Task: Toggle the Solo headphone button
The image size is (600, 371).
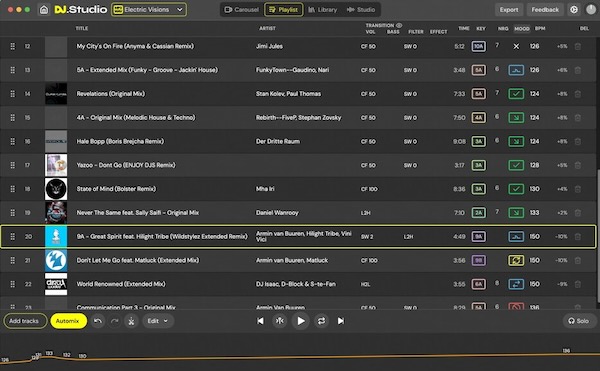Action: (579, 321)
